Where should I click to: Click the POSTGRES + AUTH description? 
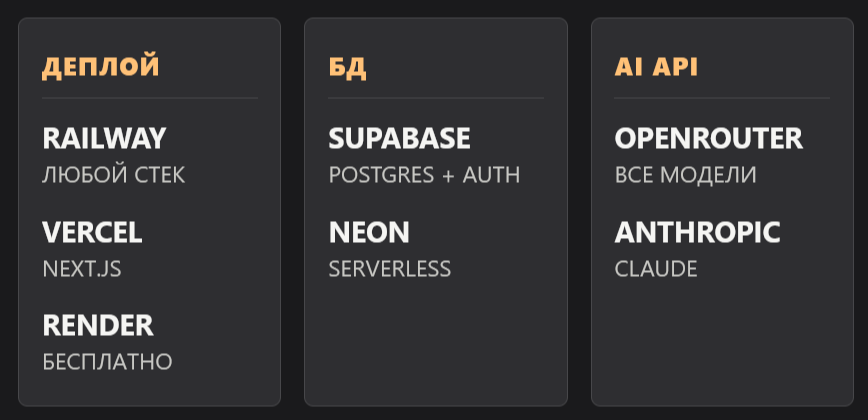pos(424,175)
